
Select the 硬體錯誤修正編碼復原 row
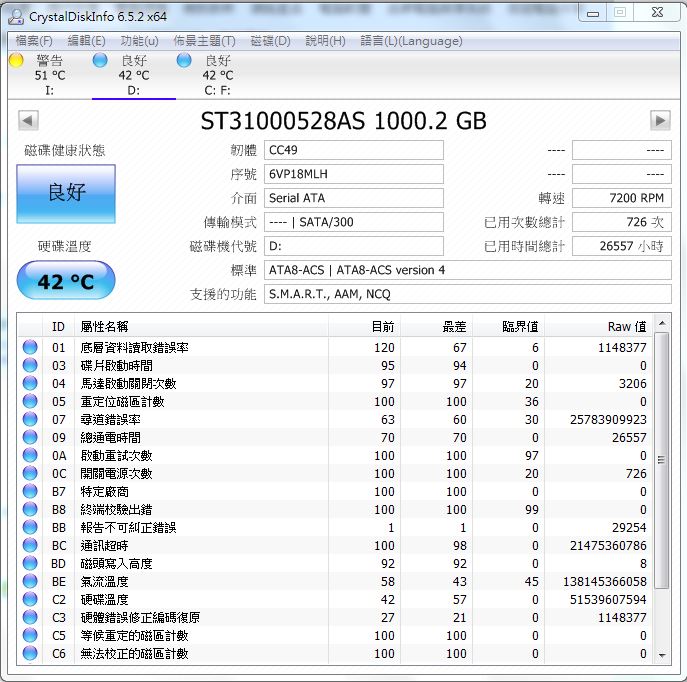pos(335,617)
